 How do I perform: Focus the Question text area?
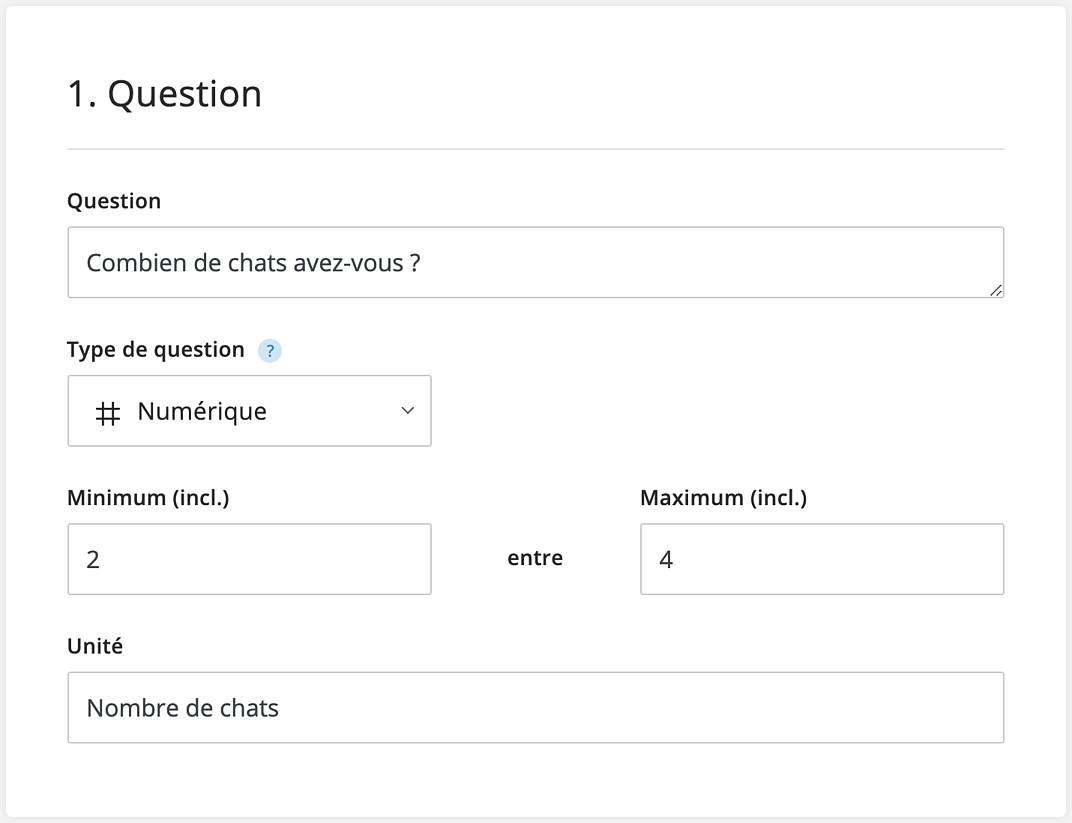535,262
